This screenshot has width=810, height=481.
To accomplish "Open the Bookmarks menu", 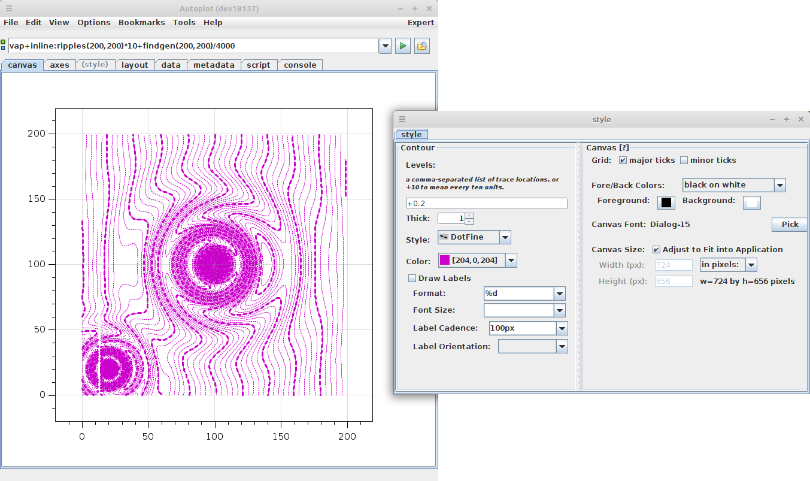I will 141,22.
